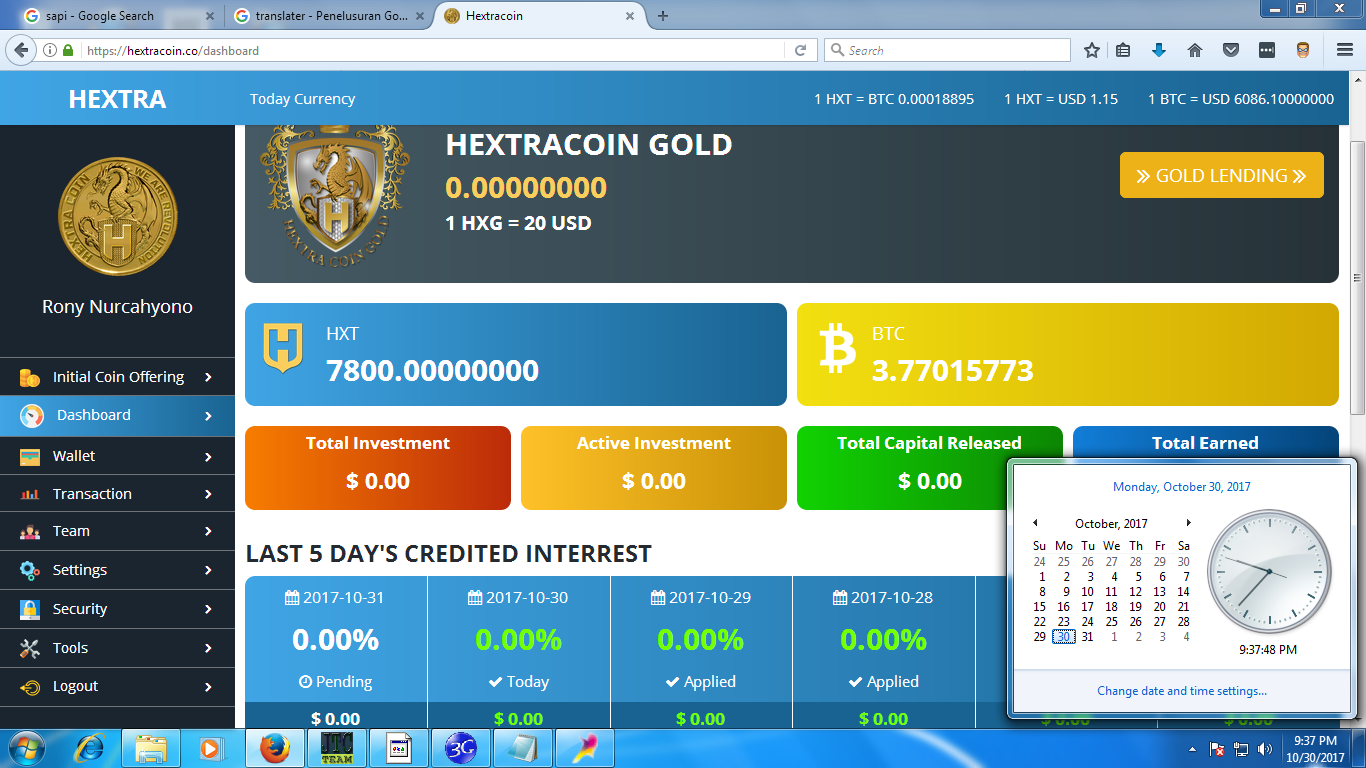Click the Firefox back arrow button
The height and width of the screenshot is (768, 1366).
(x=21, y=50)
